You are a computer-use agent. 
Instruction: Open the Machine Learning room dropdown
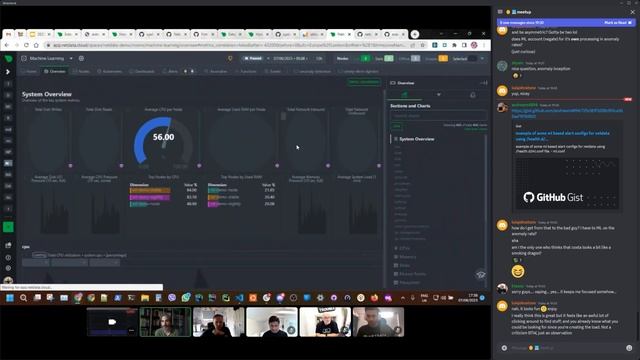click(x=71, y=58)
